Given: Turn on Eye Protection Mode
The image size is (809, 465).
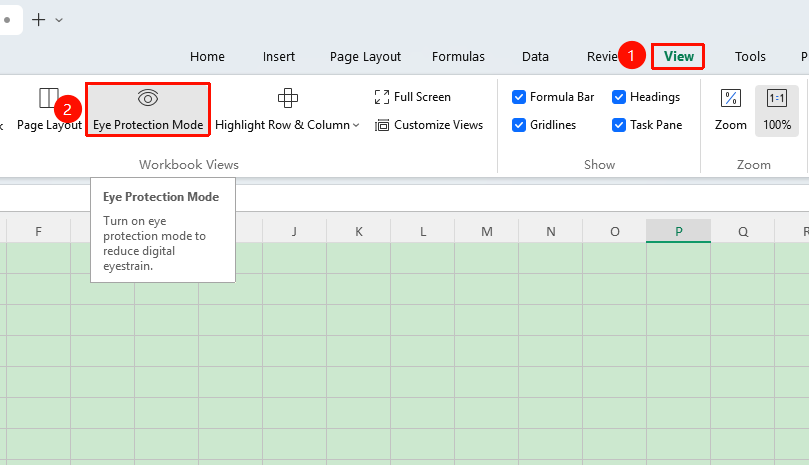Looking at the screenshot, I should click(x=148, y=109).
